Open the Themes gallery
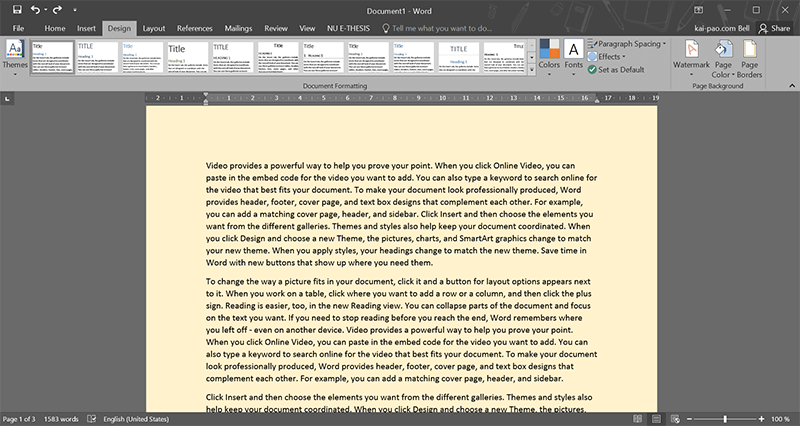This screenshot has width=800, height=426. (15, 59)
